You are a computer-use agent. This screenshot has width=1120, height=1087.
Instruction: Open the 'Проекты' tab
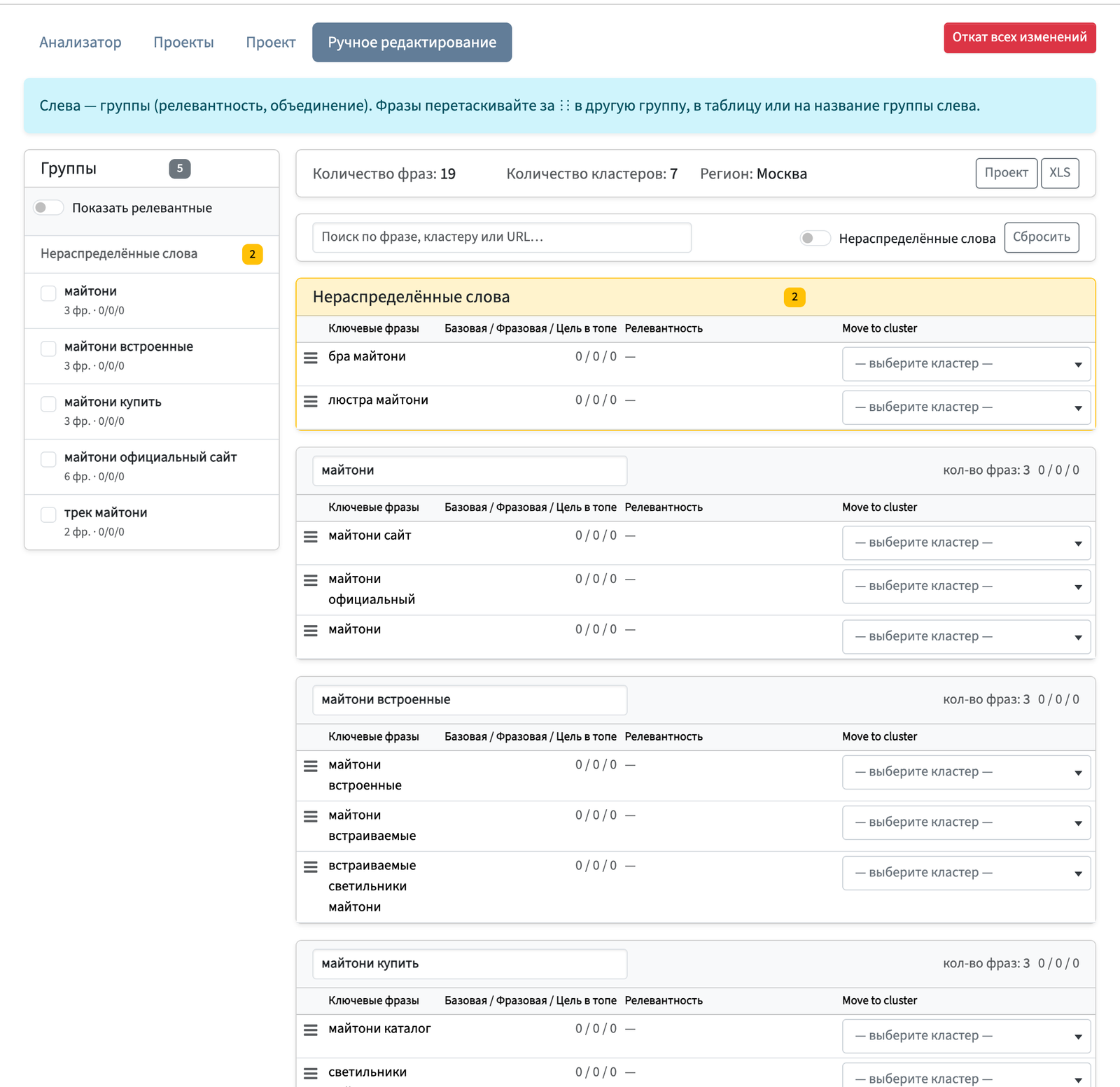point(183,43)
